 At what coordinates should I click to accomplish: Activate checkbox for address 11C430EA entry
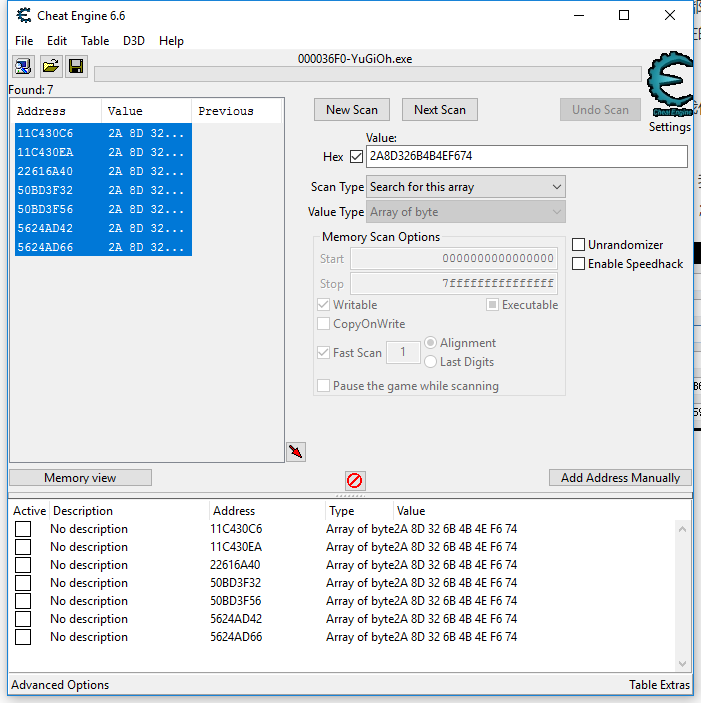click(x=23, y=547)
